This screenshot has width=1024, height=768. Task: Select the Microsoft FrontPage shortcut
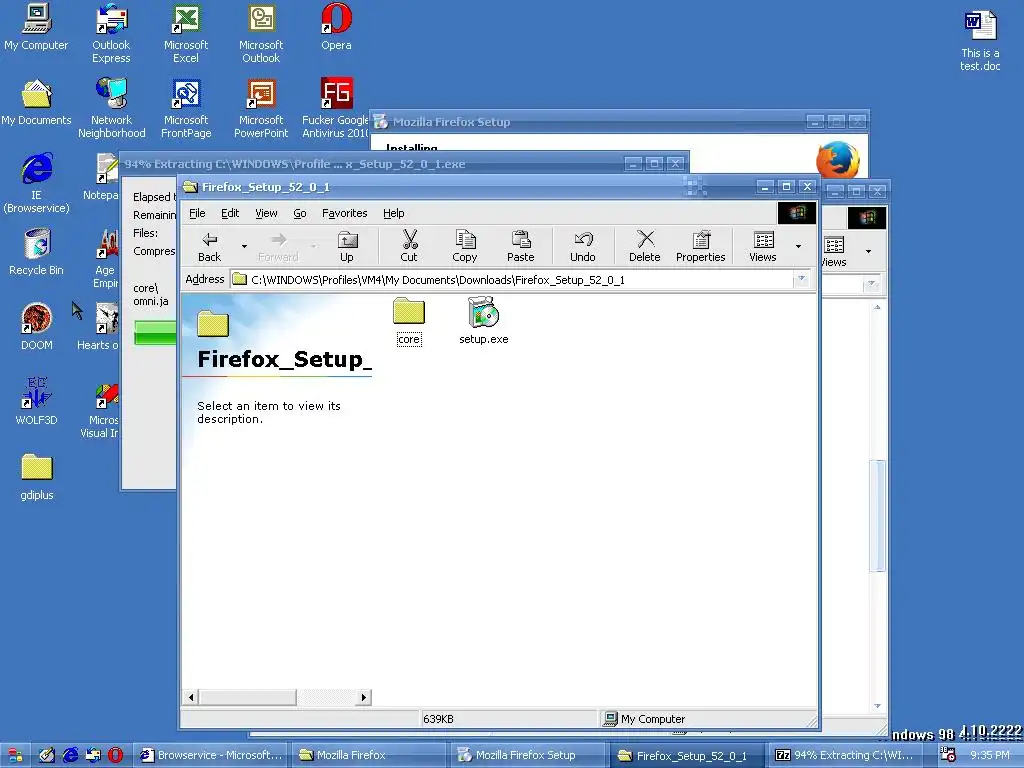click(x=186, y=109)
